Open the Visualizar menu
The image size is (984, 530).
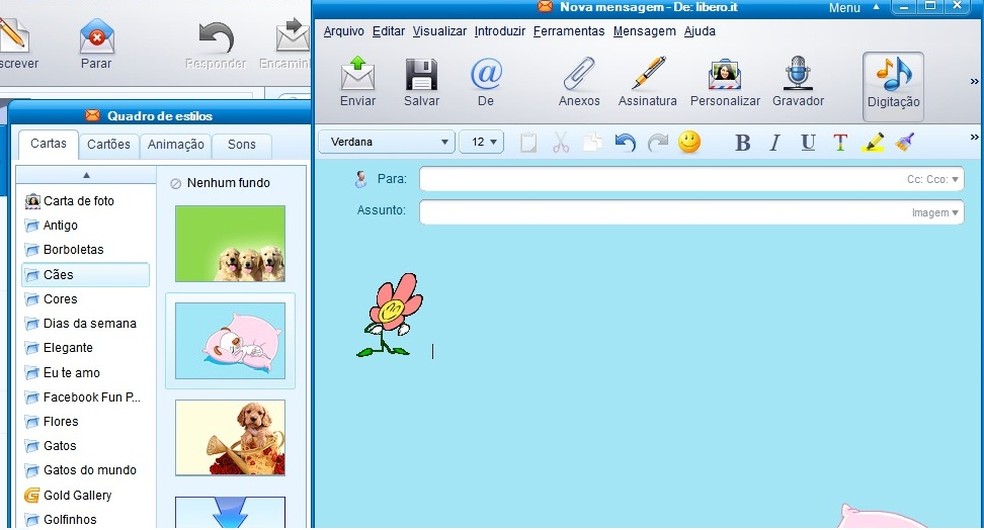439,31
